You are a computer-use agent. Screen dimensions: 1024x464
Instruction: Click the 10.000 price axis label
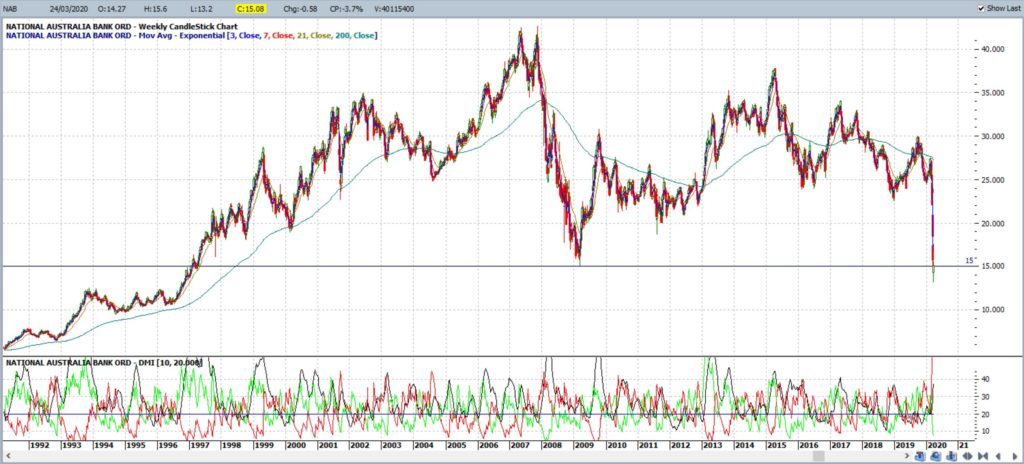click(x=991, y=310)
